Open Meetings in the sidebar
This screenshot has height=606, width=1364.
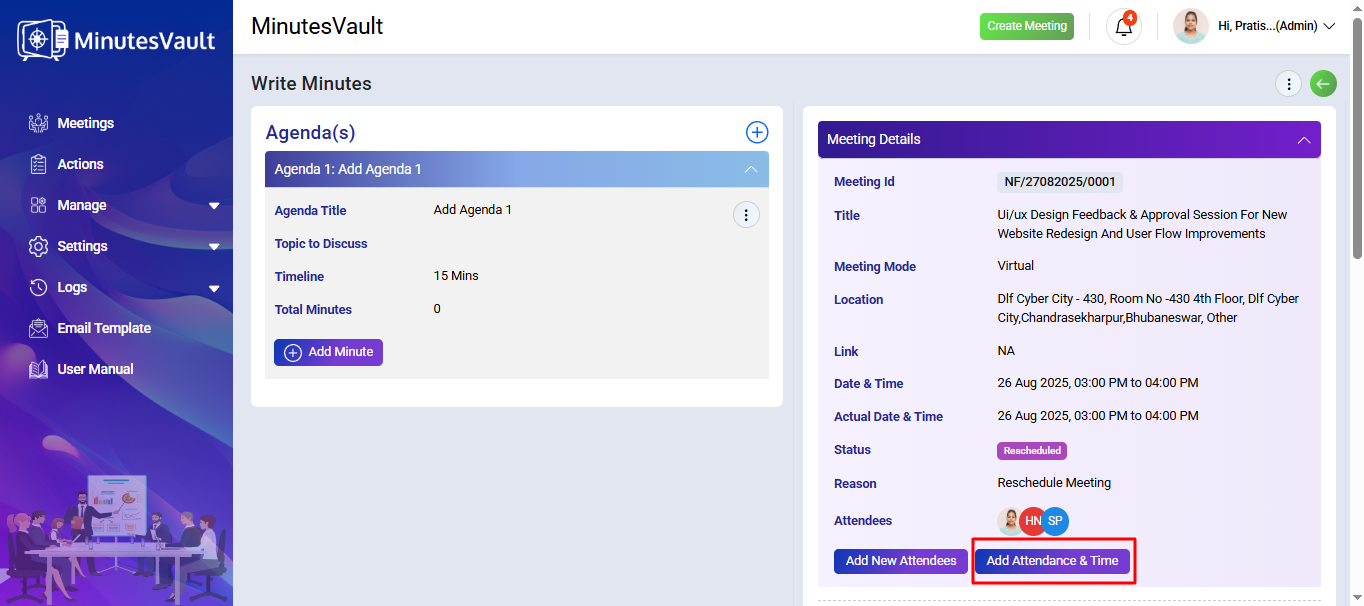point(86,123)
